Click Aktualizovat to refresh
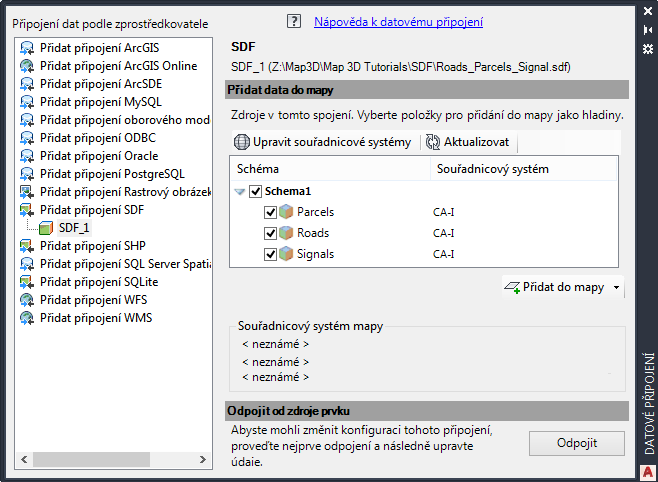Screen dimensions: 658x482 pos(467,142)
